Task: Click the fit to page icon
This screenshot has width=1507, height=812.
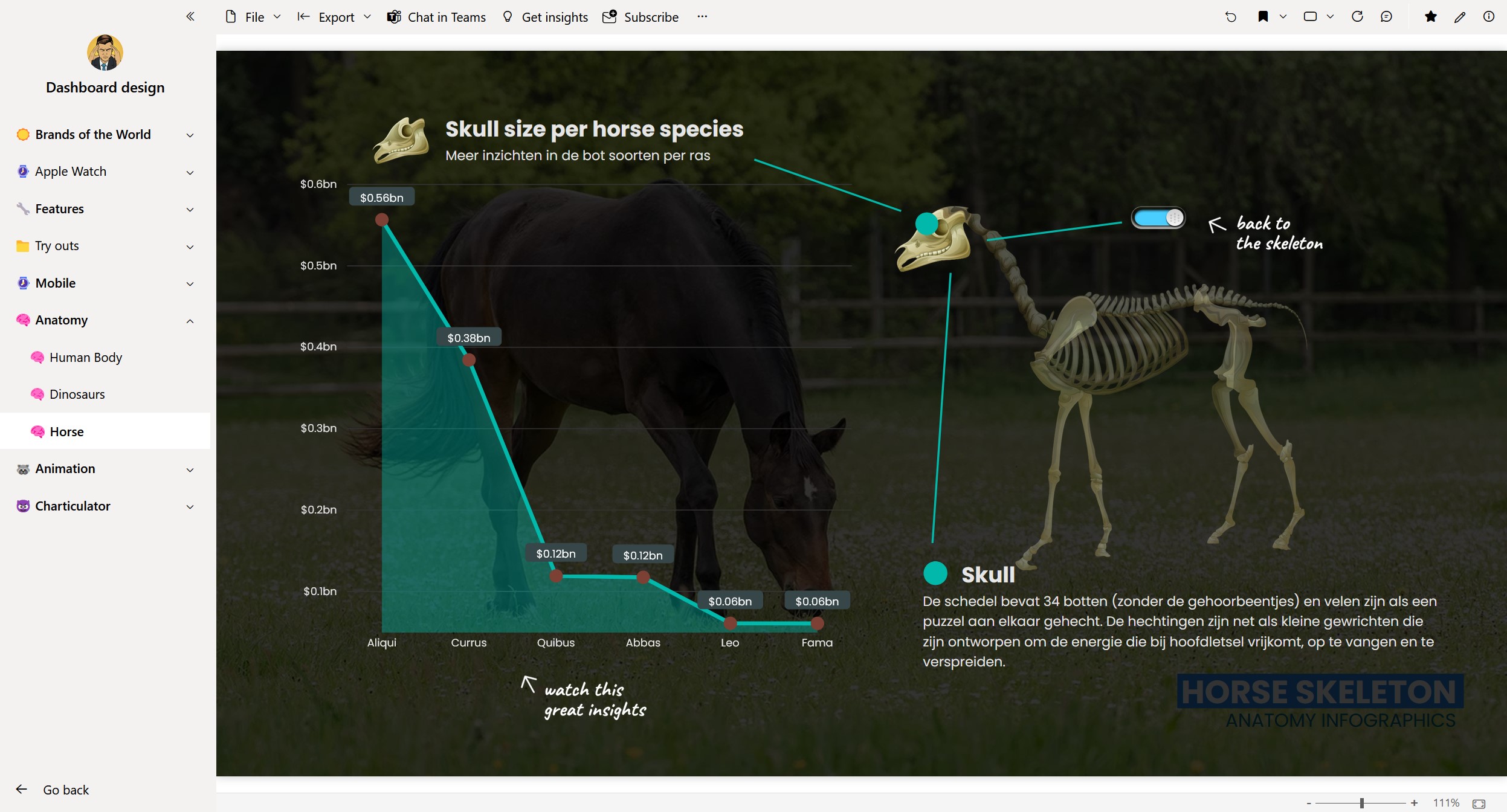Action: [x=1479, y=803]
